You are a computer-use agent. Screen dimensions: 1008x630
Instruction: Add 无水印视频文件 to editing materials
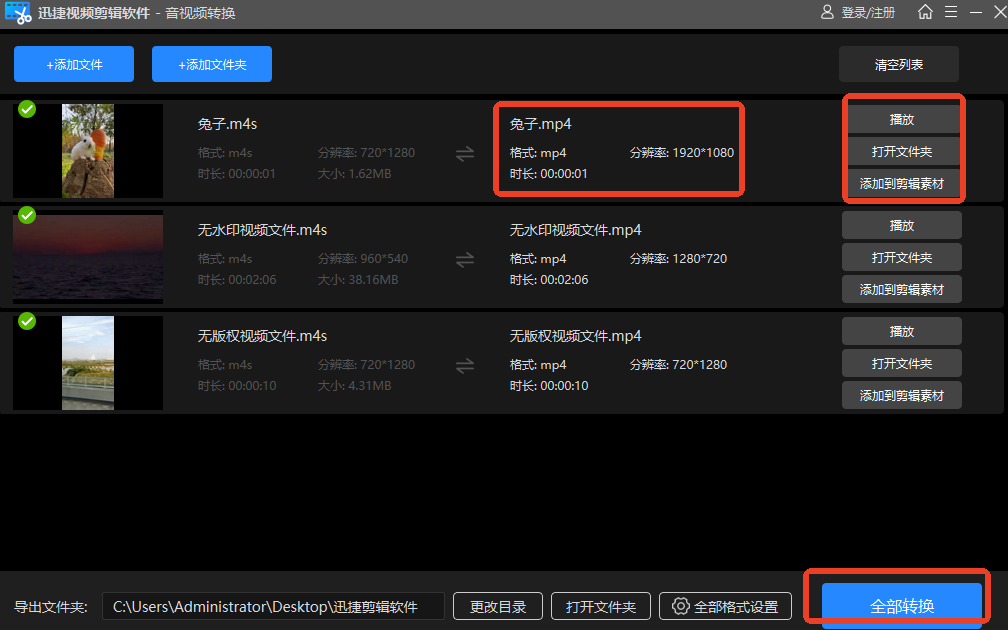click(x=901, y=289)
